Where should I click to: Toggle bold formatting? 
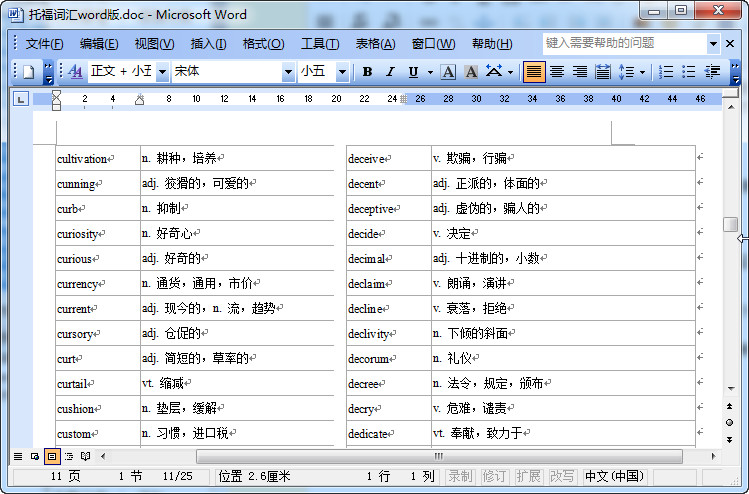[x=367, y=72]
